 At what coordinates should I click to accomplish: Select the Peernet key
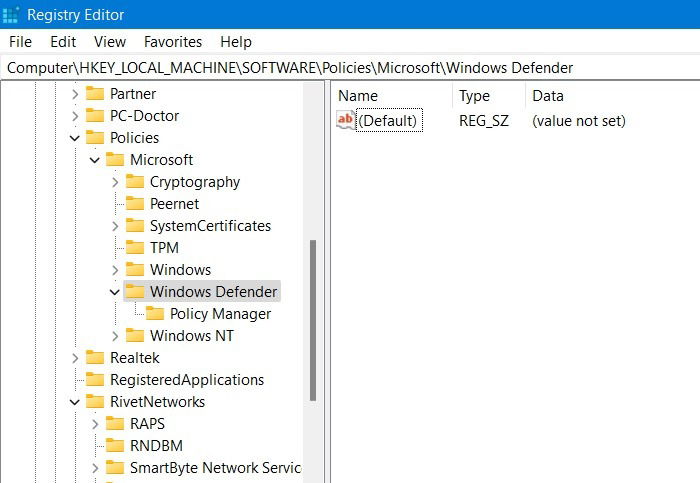tap(174, 204)
